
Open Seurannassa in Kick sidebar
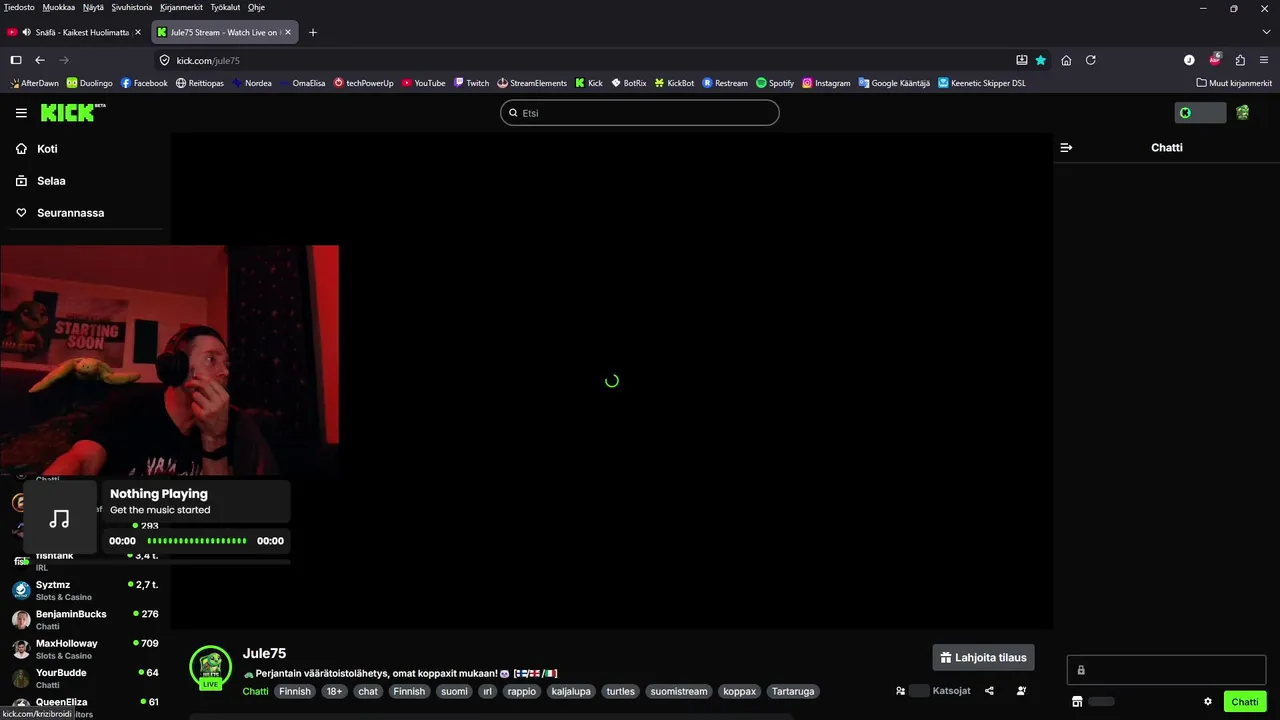pyautogui.click(x=70, y=212)
